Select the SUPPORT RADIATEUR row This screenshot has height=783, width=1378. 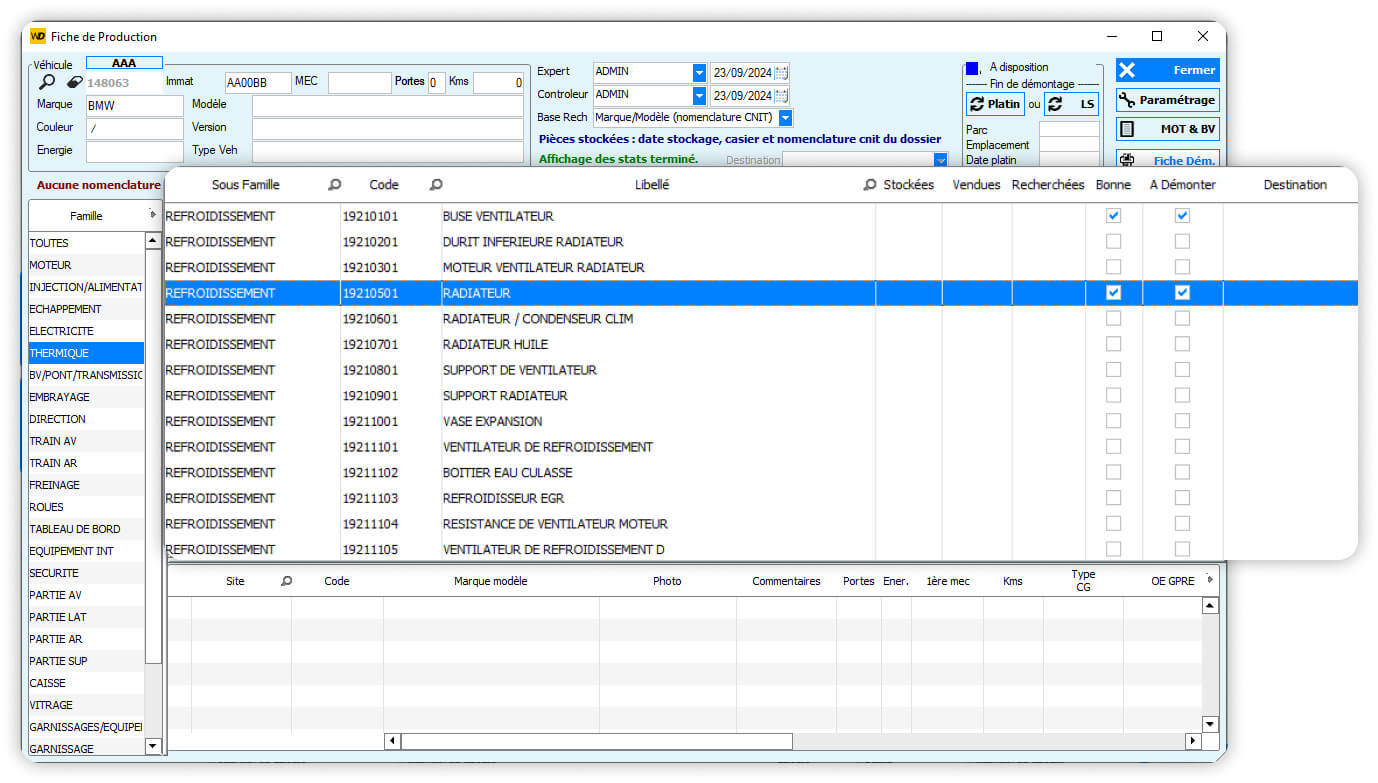click(x=761, y=395)
